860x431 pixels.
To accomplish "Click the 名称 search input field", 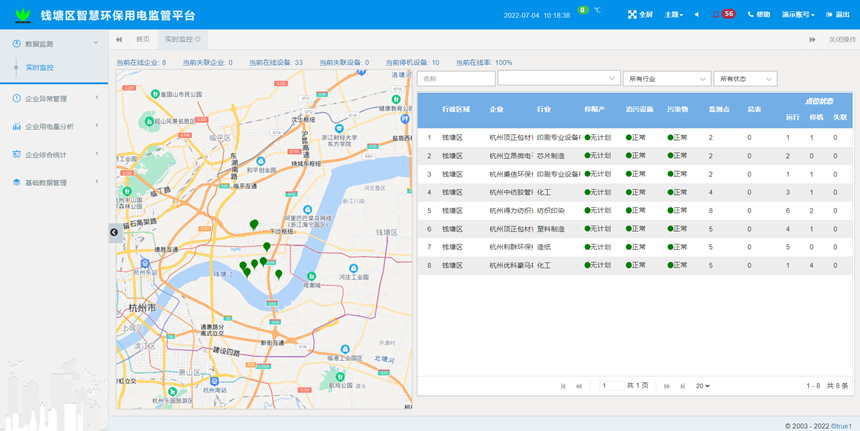I will coord(456,78).
